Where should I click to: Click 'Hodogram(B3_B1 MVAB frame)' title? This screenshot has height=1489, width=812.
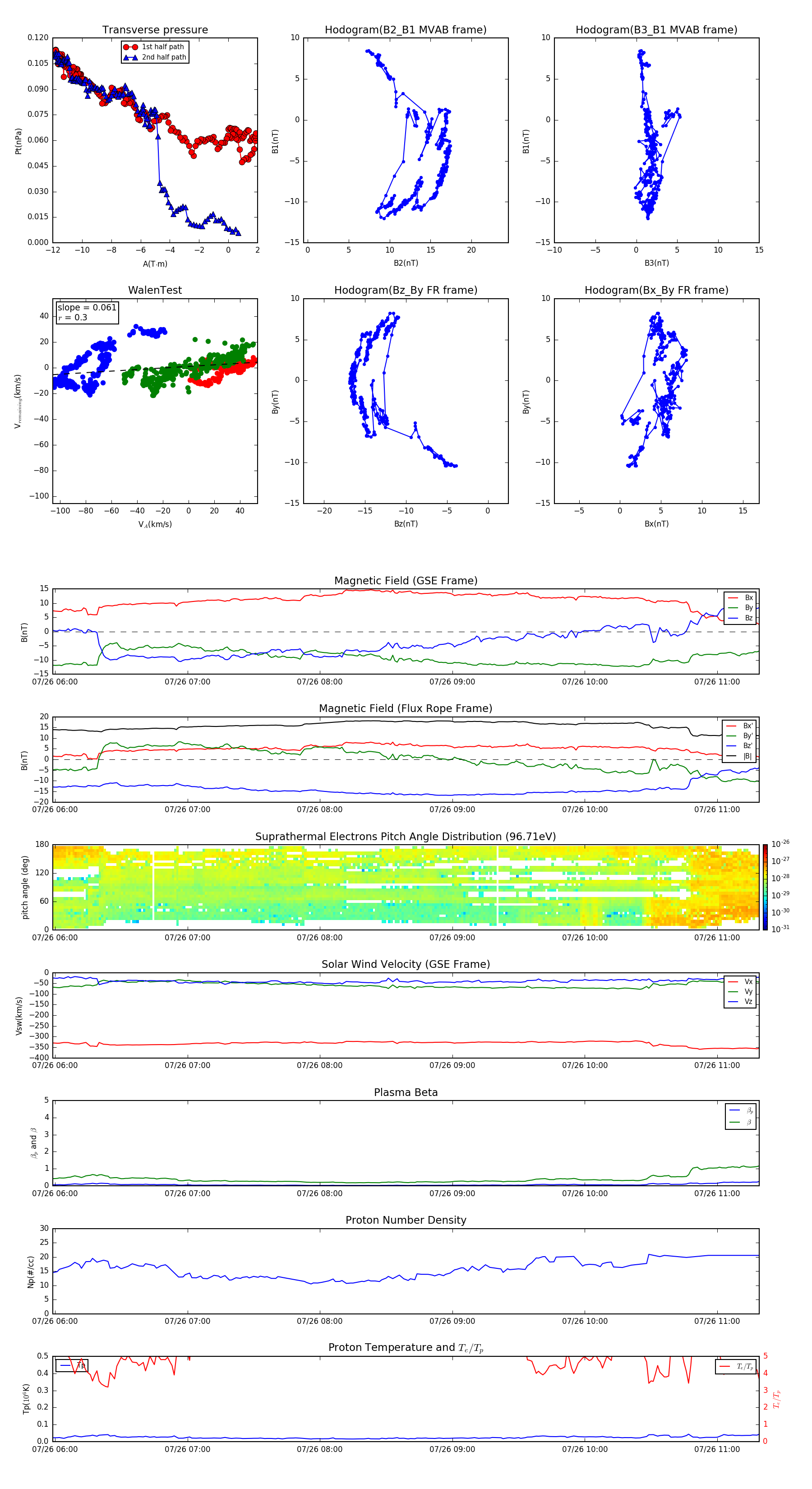coord(656,30)
